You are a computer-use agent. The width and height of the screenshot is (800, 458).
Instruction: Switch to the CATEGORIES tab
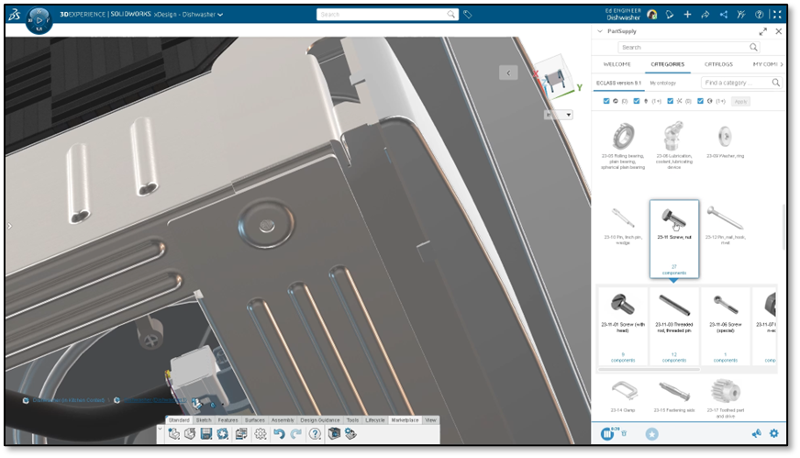[x=667, y=64]
